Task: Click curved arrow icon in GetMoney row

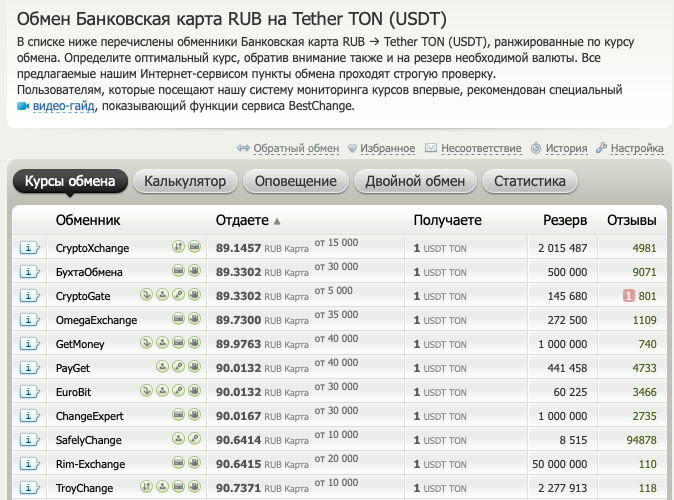Action: coord(147,343)
